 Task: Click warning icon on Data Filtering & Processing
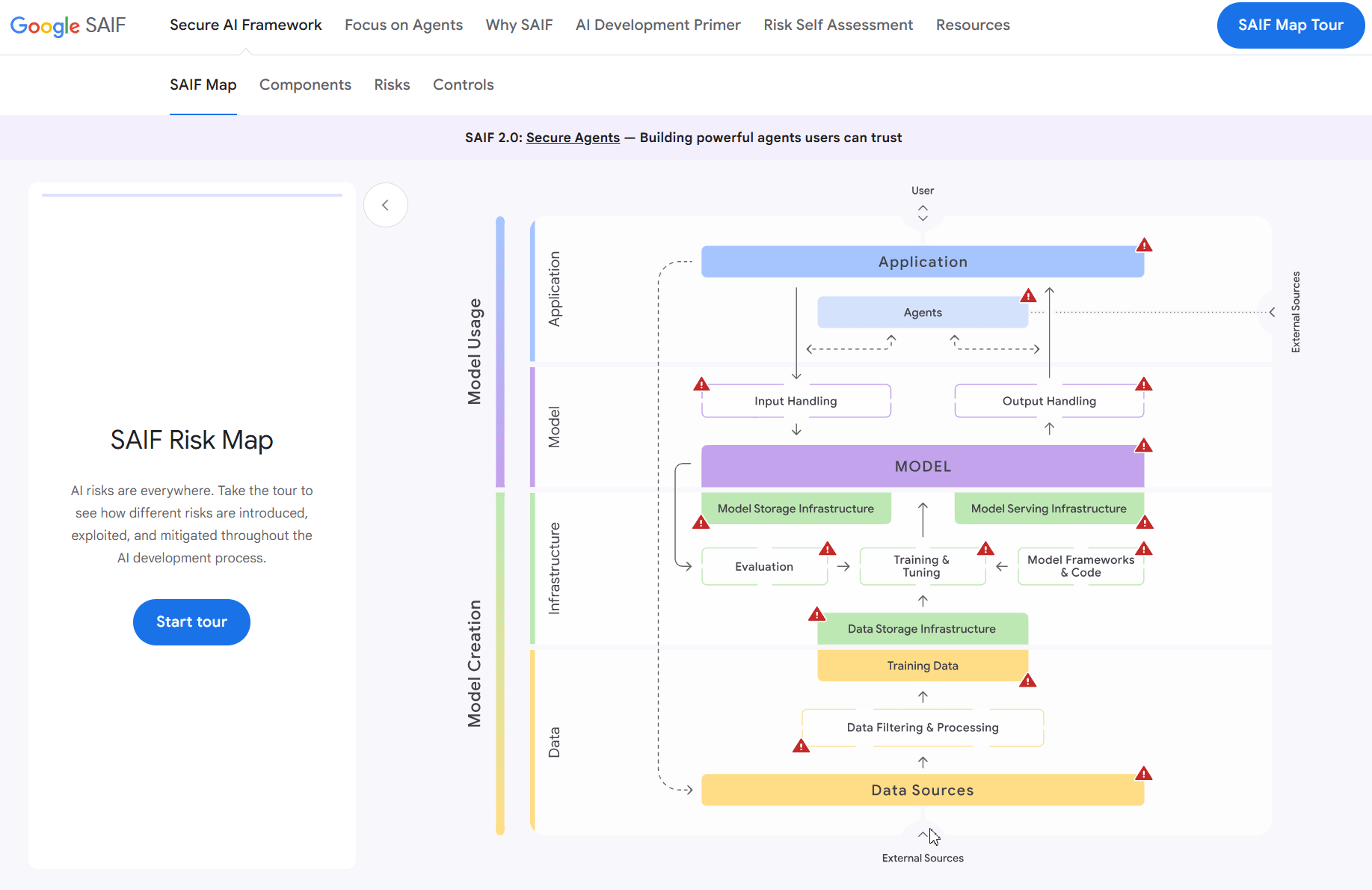point(802,746)
